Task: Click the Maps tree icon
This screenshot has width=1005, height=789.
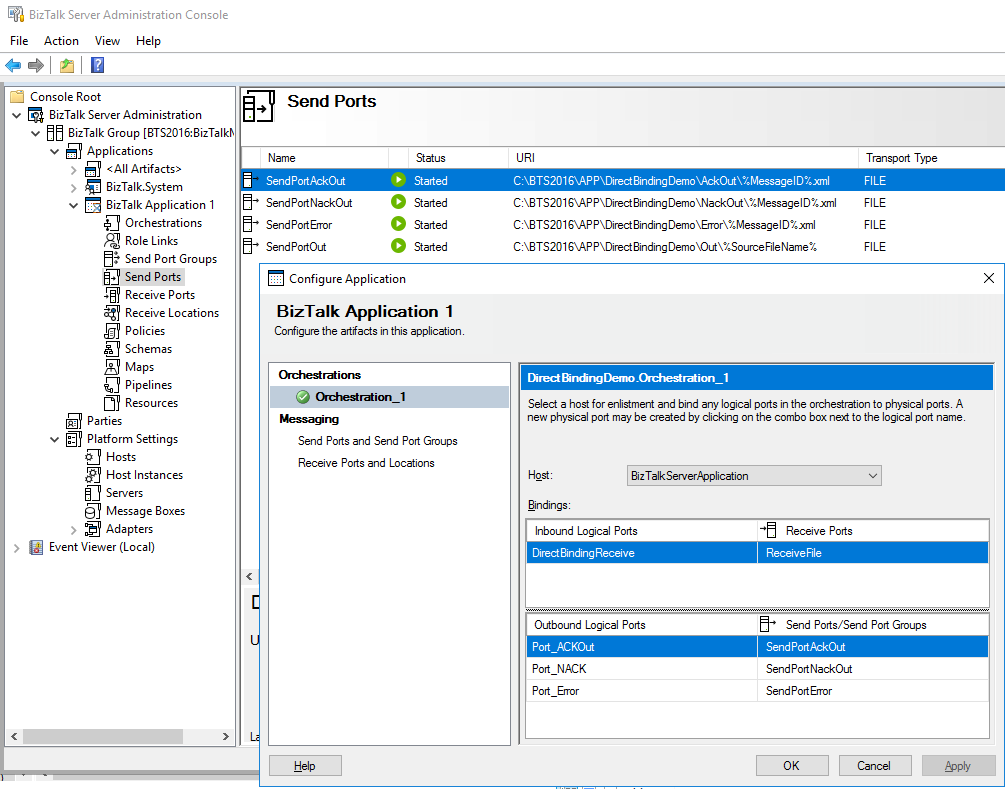Action: click(x=112, y=367)
